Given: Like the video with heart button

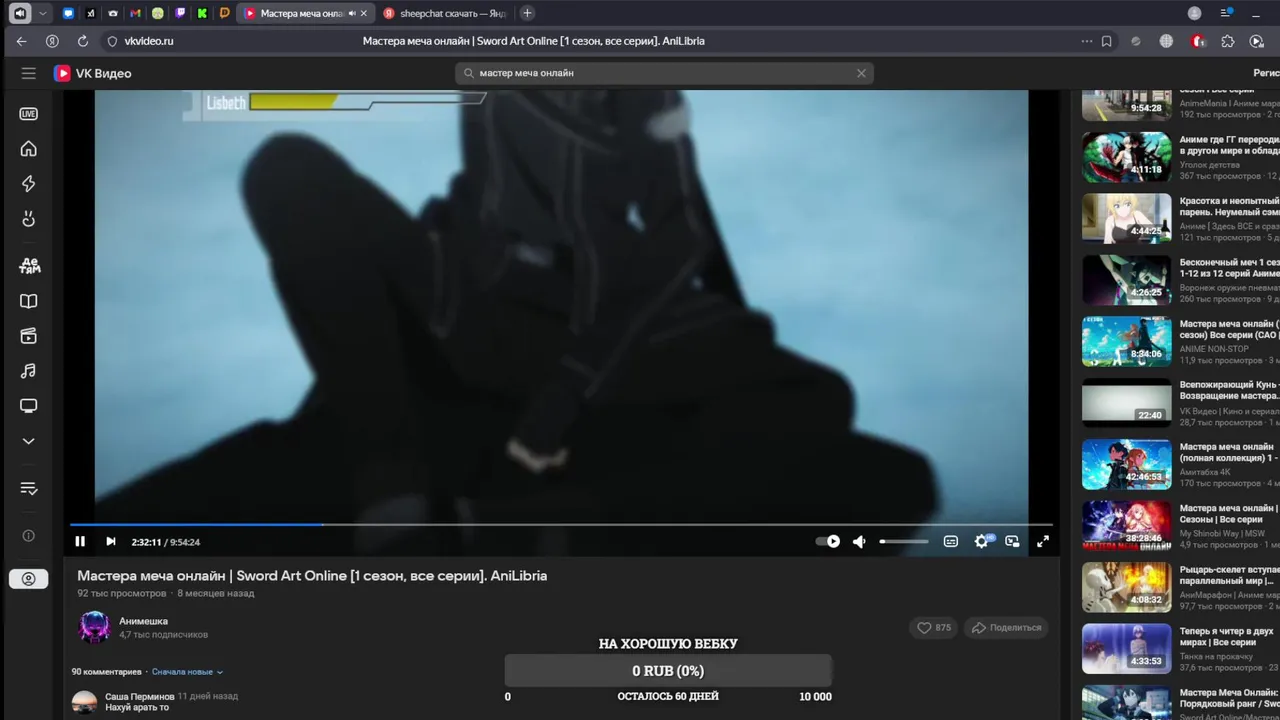Looking at the screenshot, I should 934,628.
